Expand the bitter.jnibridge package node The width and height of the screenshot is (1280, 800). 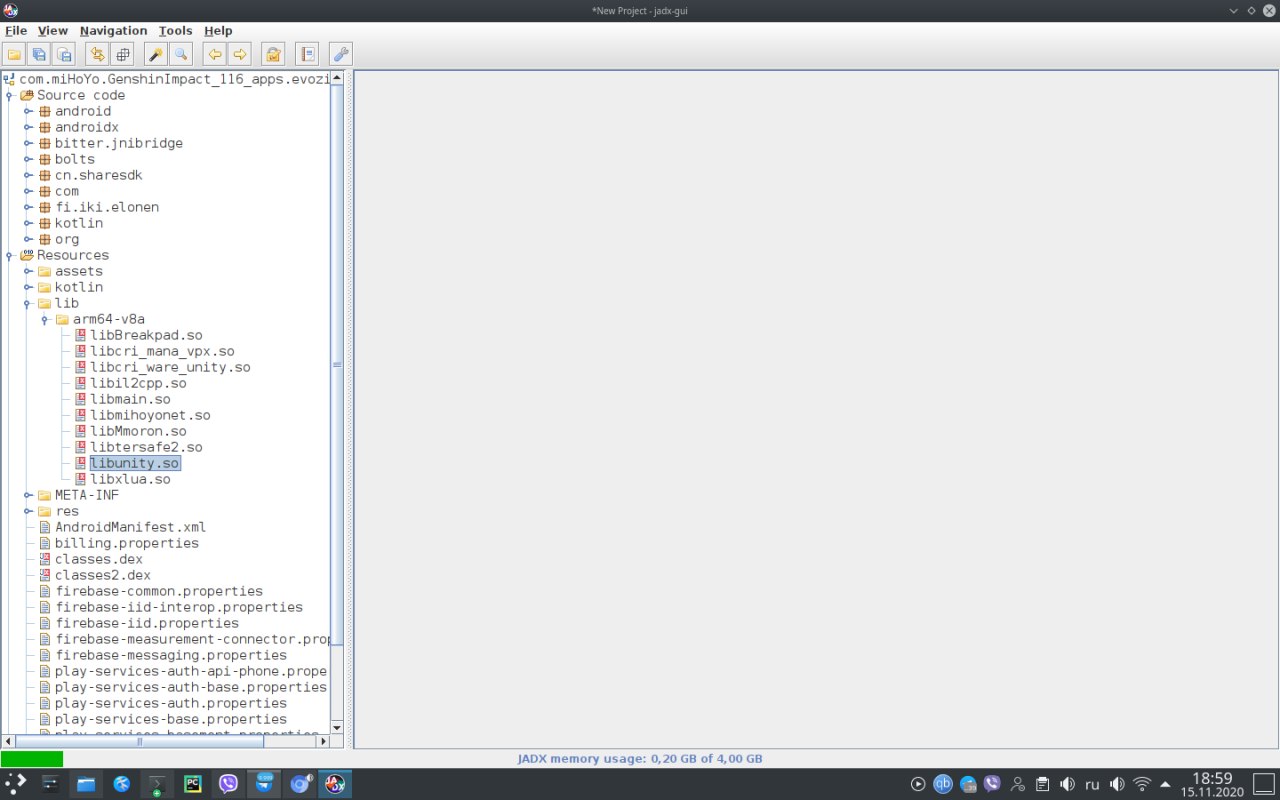29,144
